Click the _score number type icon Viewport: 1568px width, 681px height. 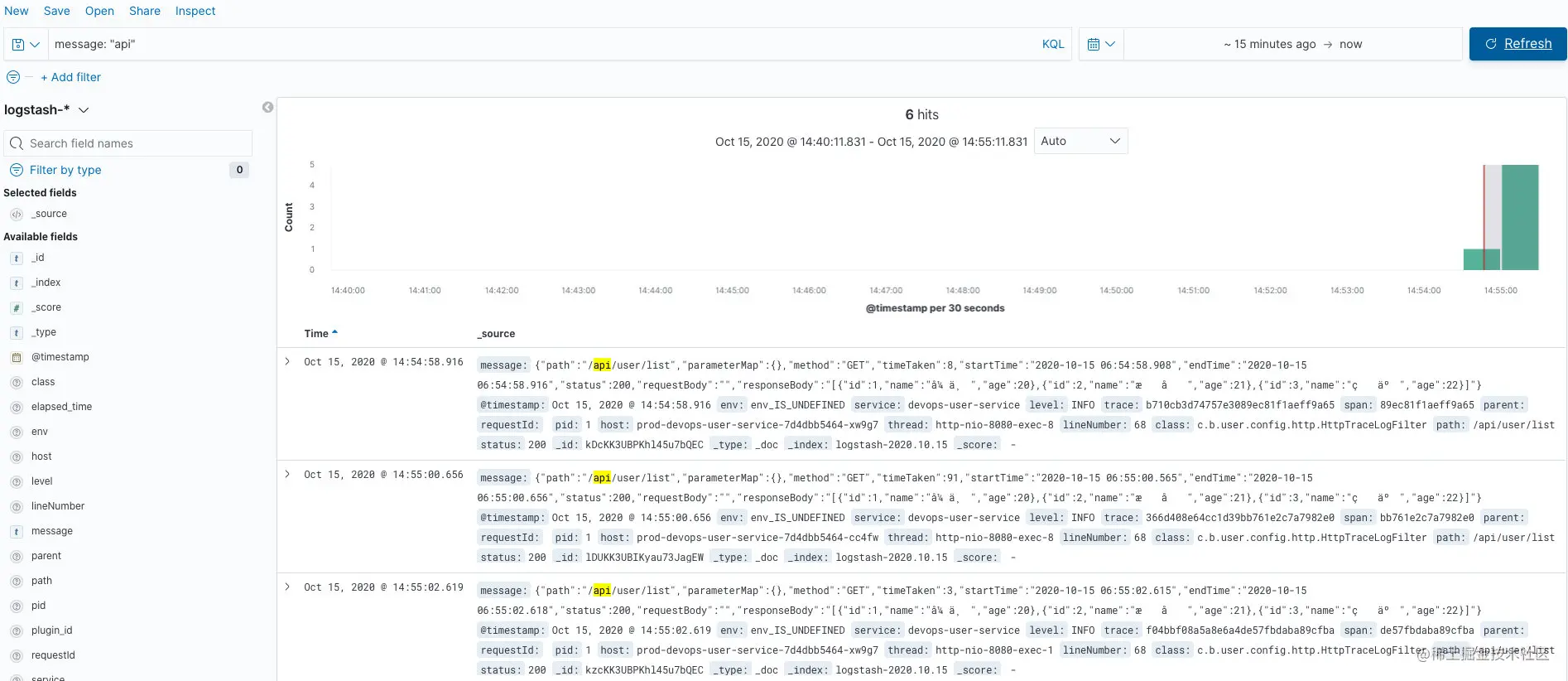(17, 307)
